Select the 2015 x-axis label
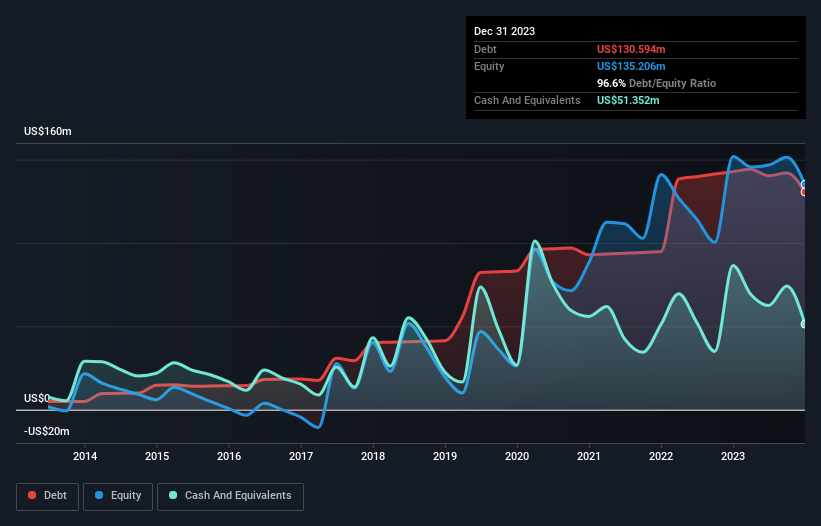The width and height of the screenshot is (821, 526). 157,456
